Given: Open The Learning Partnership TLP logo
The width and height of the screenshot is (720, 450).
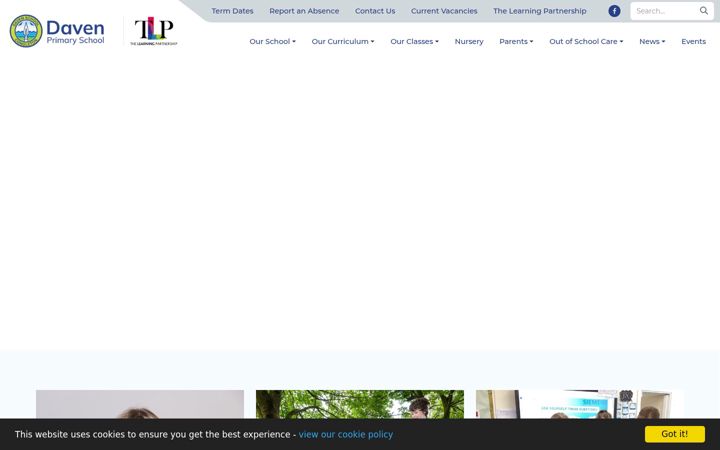Looking at the screenshot, I should point(154,31).
